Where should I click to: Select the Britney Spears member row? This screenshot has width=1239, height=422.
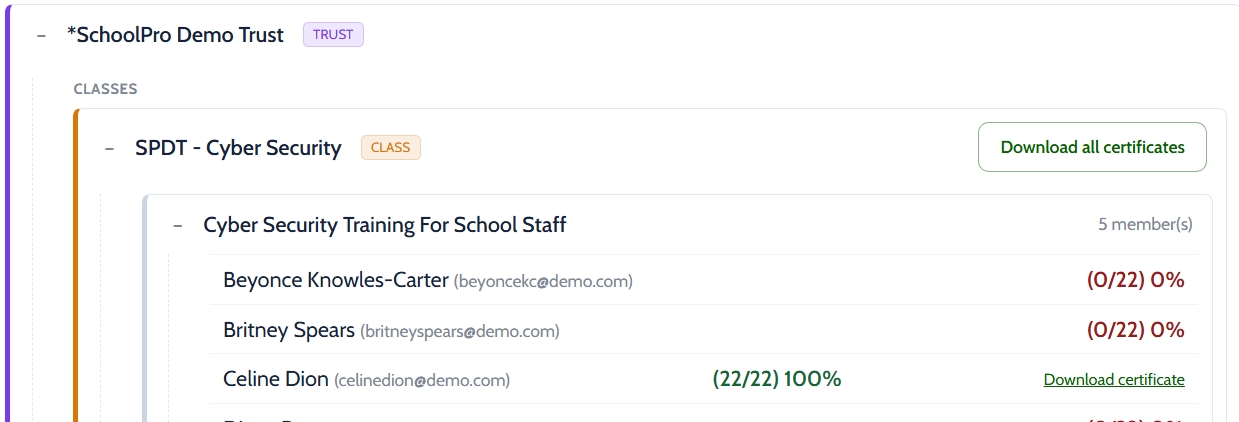point(704,330)
